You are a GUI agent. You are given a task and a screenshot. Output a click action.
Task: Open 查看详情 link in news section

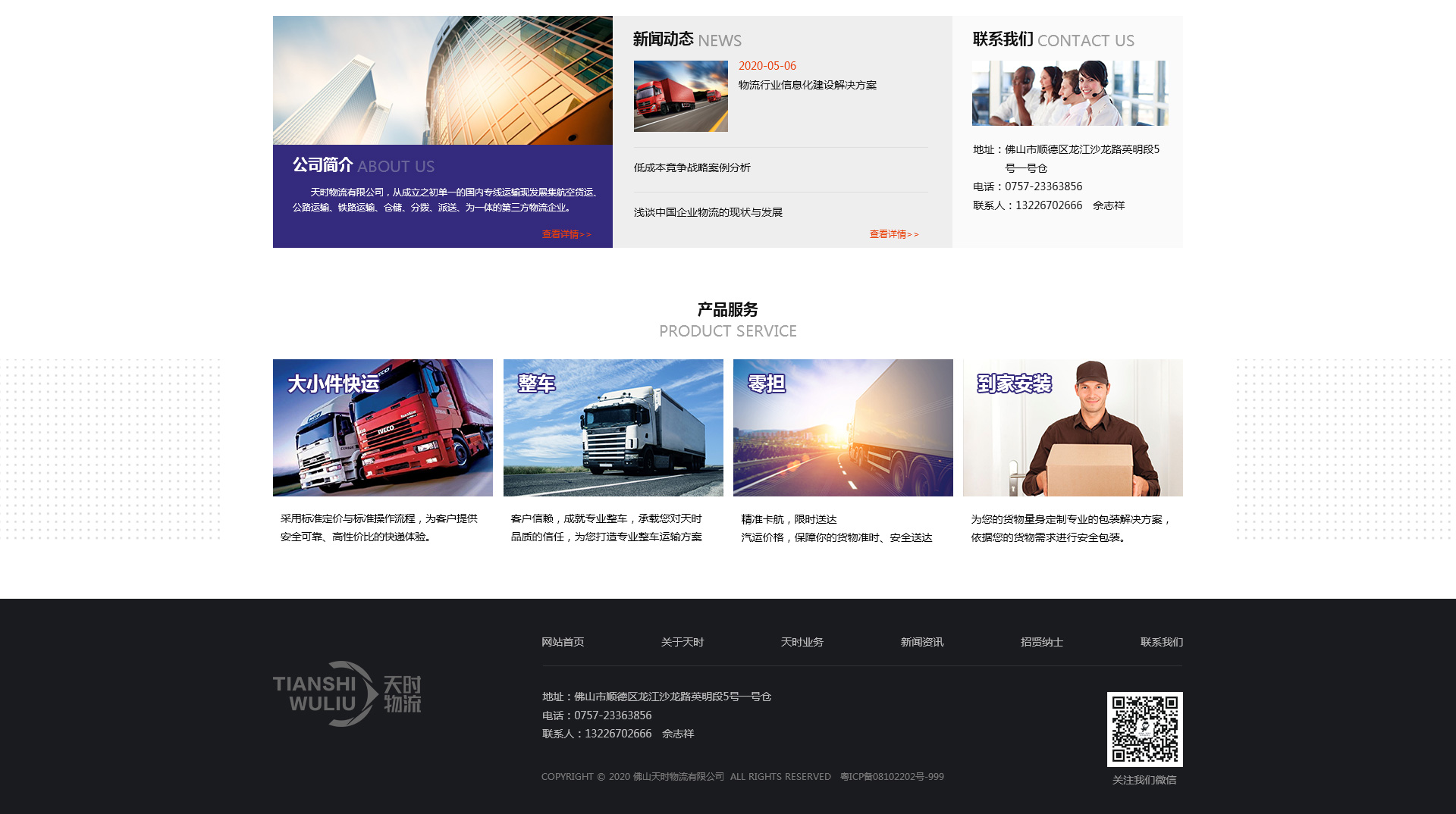893,234
